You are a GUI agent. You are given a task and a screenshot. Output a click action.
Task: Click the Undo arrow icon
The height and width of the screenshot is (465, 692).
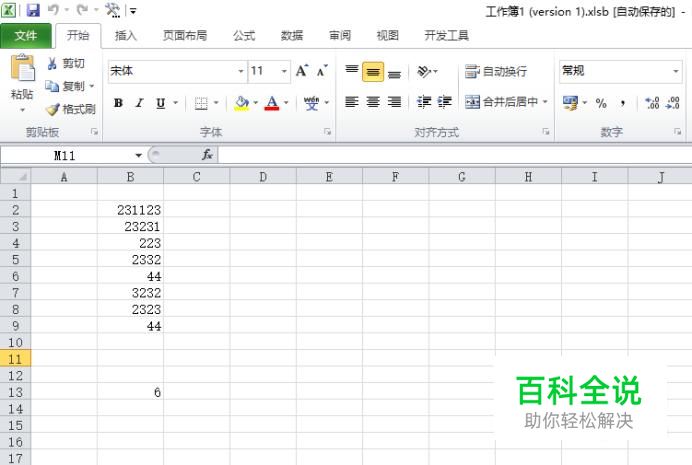pos(53,10)
